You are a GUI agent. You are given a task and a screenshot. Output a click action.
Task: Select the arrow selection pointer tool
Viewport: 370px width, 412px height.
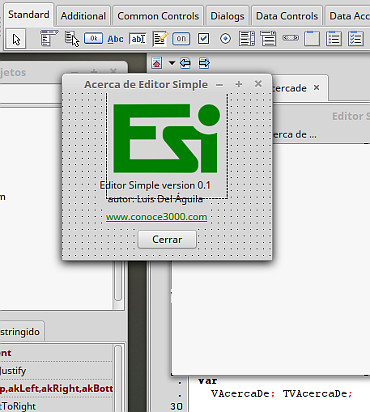pyautogui.click(x=16, y=39)
